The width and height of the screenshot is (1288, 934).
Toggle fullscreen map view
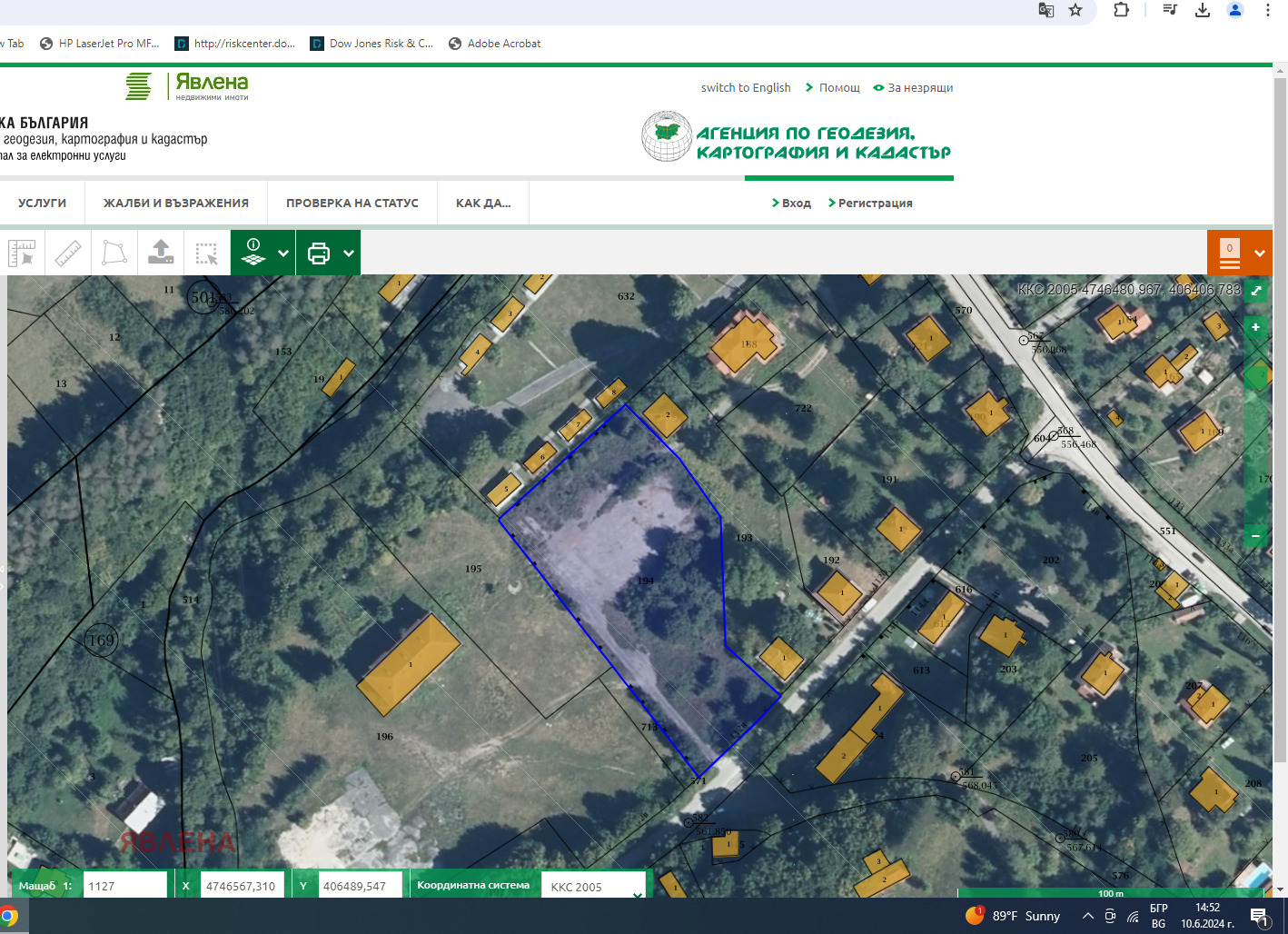pos(1256,291)
